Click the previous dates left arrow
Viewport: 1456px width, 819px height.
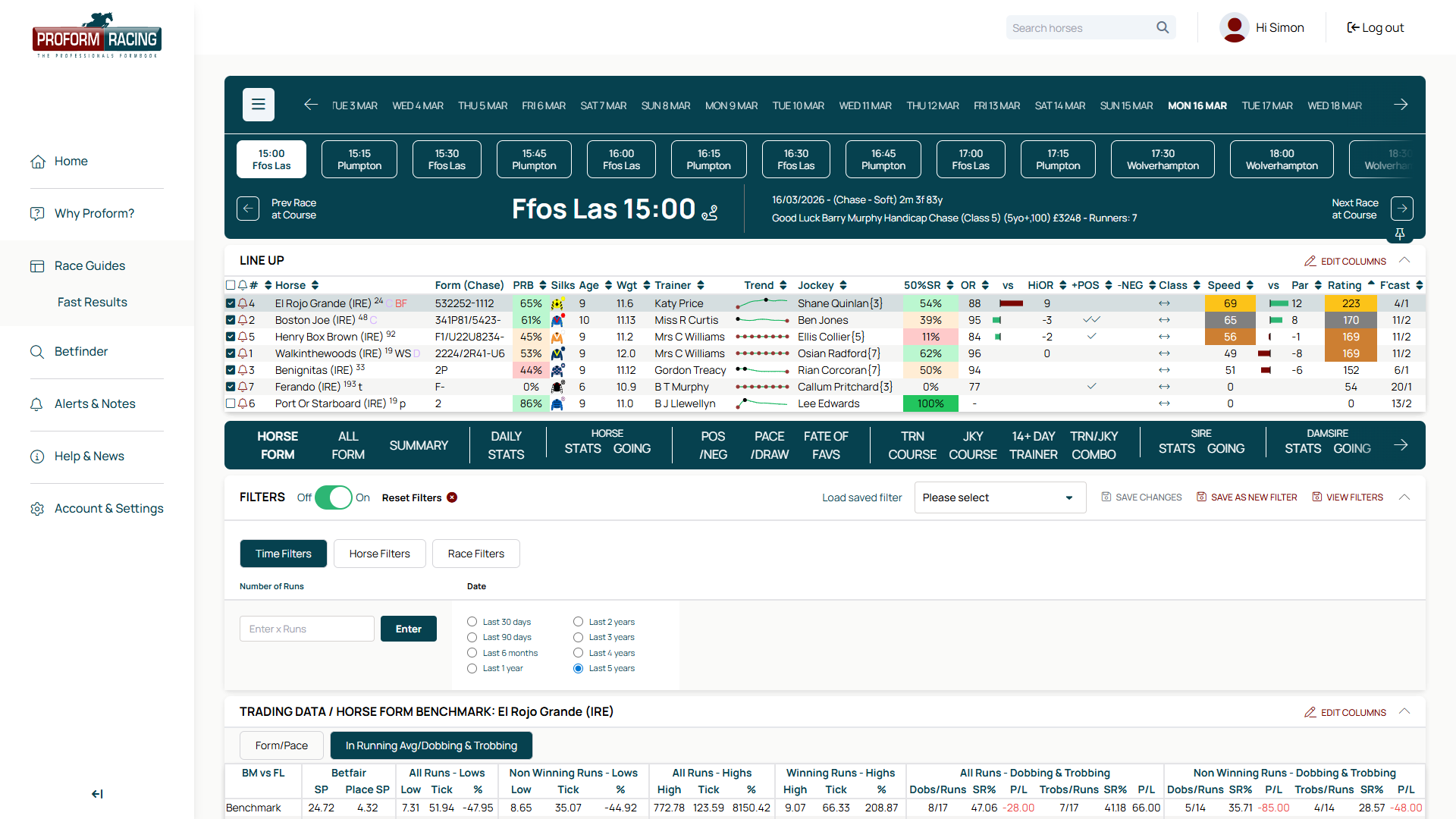pyautogui.click(x=311, y=105)
